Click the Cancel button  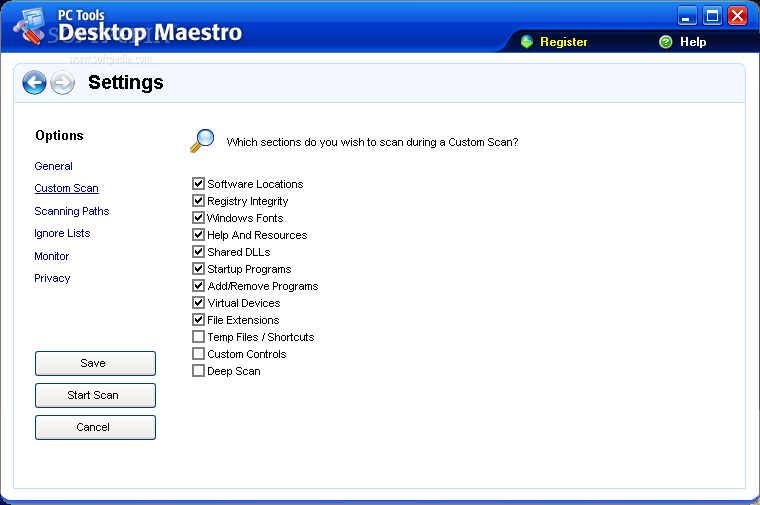click(x=95, y=427)
